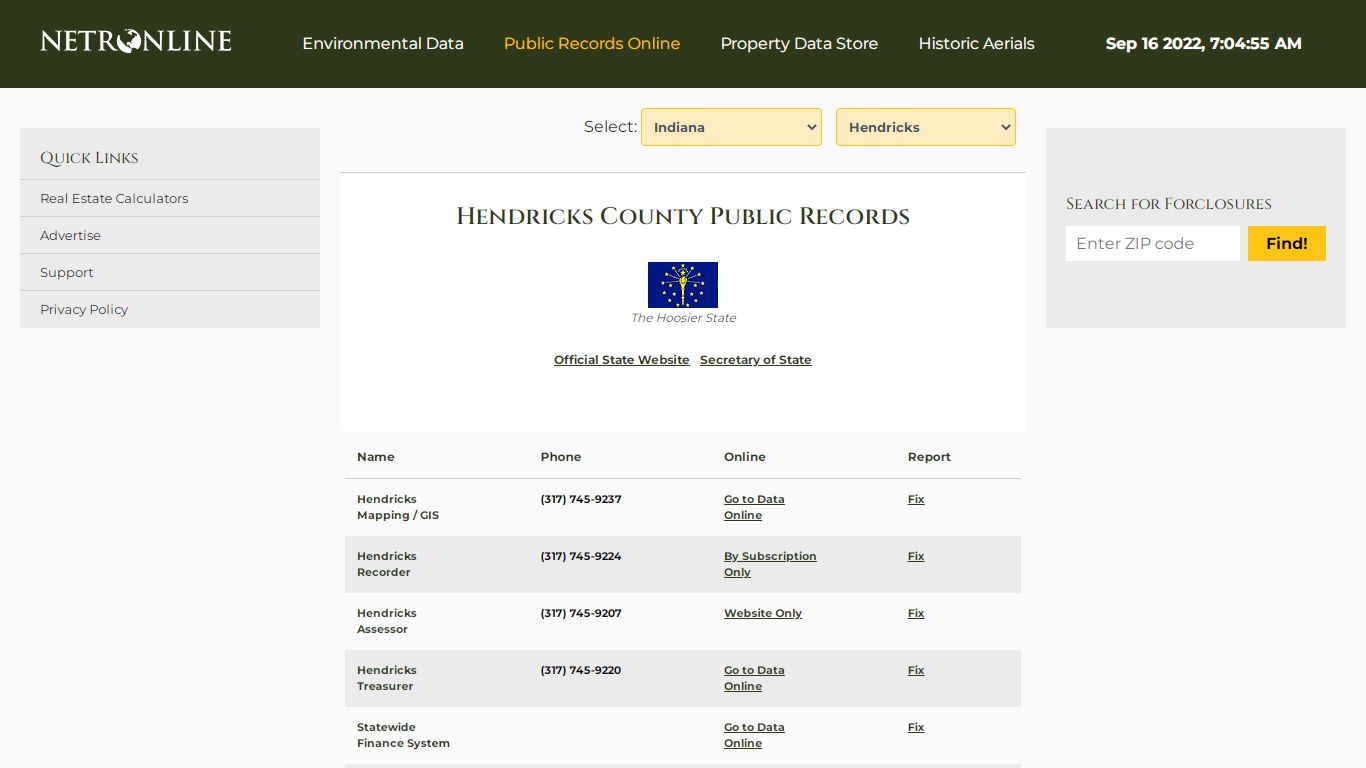Click Fix for Hendricks Mapping / GIS

916,499
